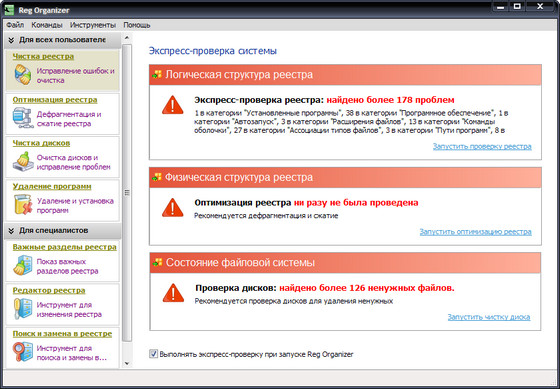Click the Чистка реестра cleaning icon
560x389 pixels.
click(22, 75)
